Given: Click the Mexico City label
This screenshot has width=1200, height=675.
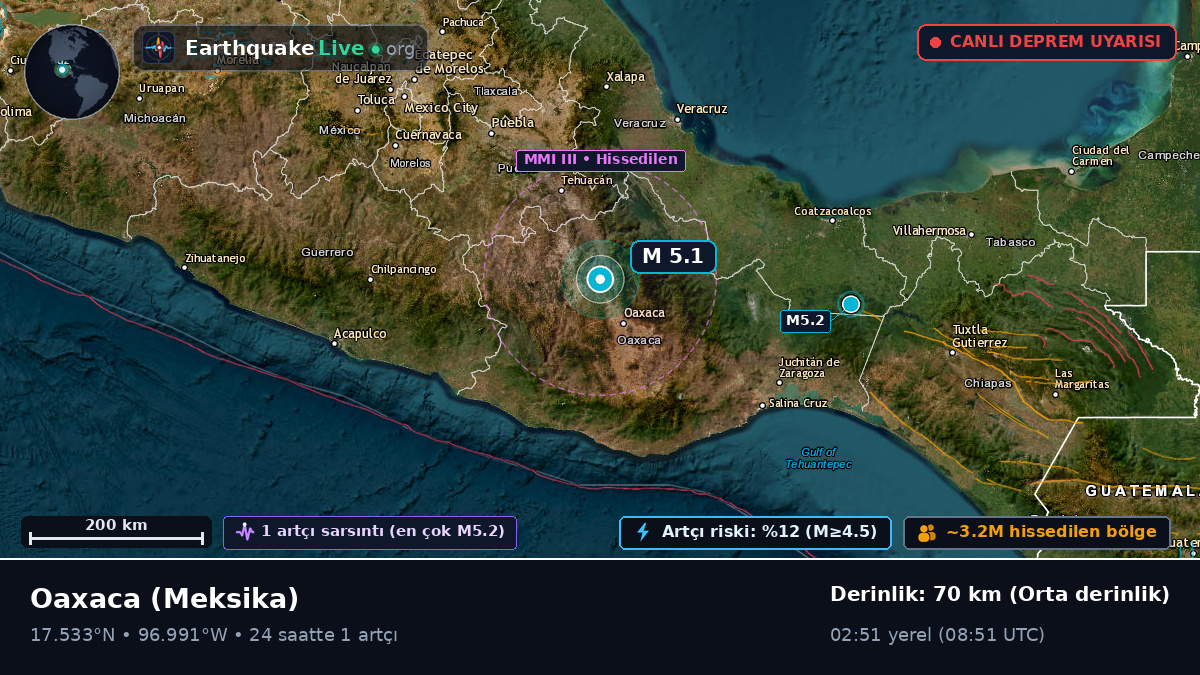Looking at the screenshot, I should 441,108.
